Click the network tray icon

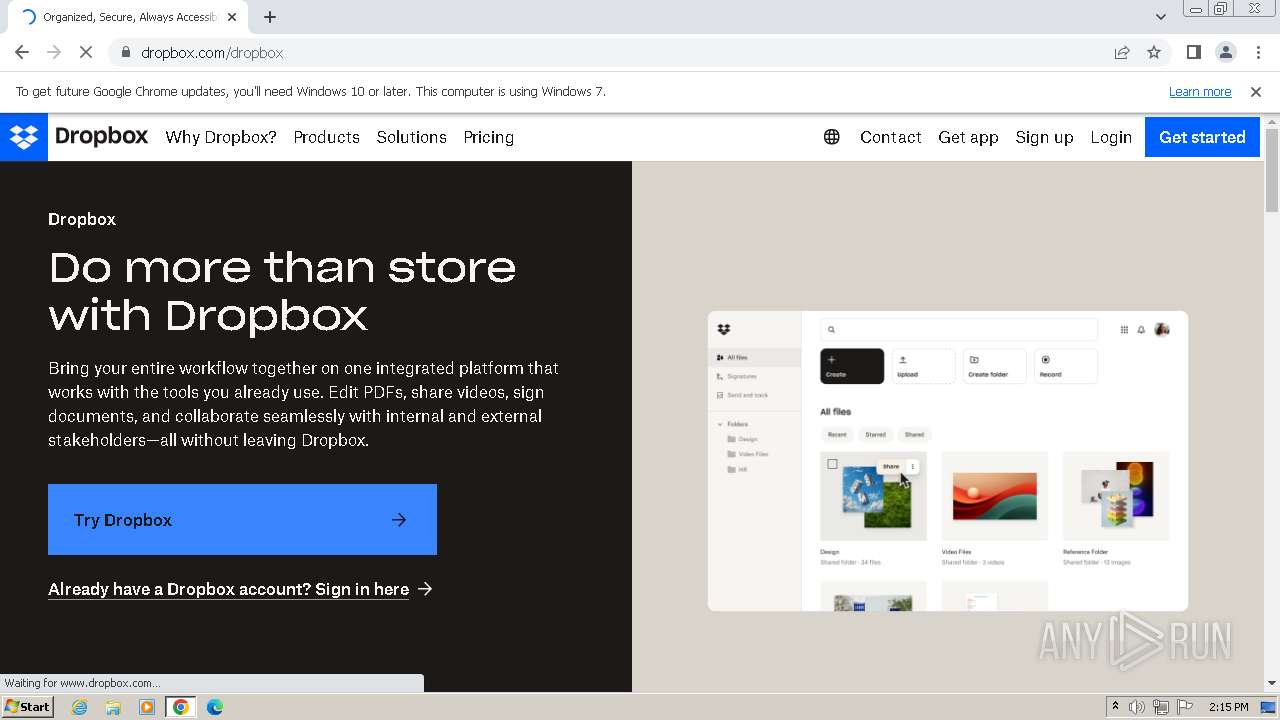1160,707
